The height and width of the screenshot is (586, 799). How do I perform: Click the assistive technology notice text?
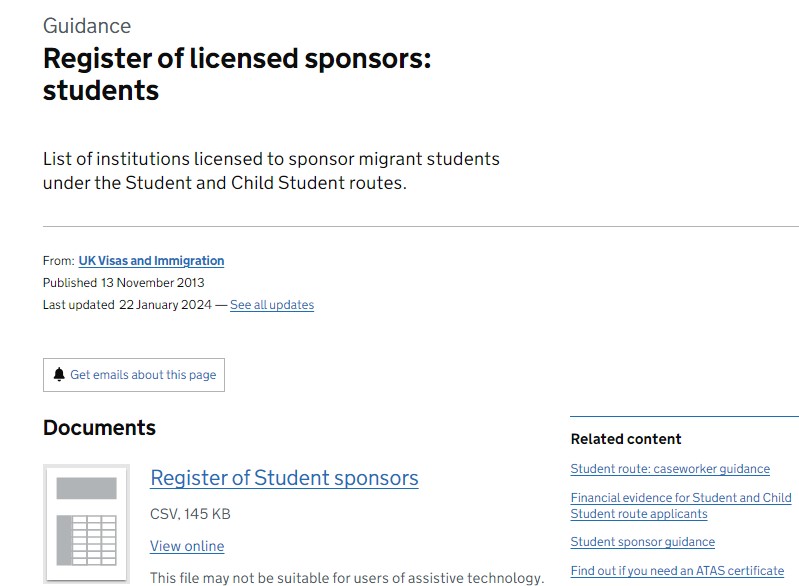point(346,577)
